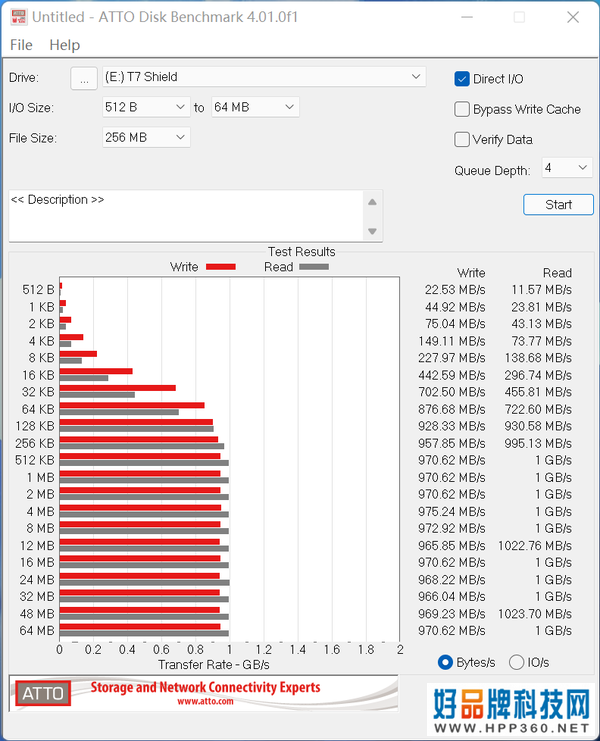This screenshot has height=741, width=600.
Task: Click the 22.53 MB/s write result for 512 B
Action: [455, 290]
